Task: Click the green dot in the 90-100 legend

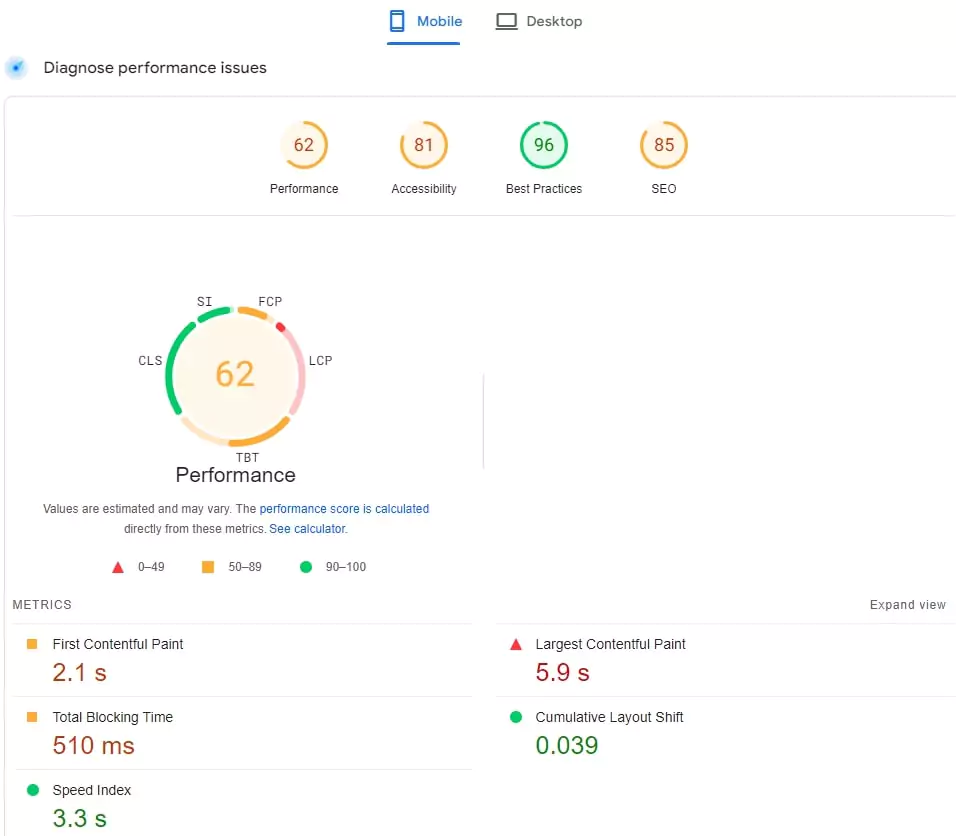Action: click(x=306, y=567)
